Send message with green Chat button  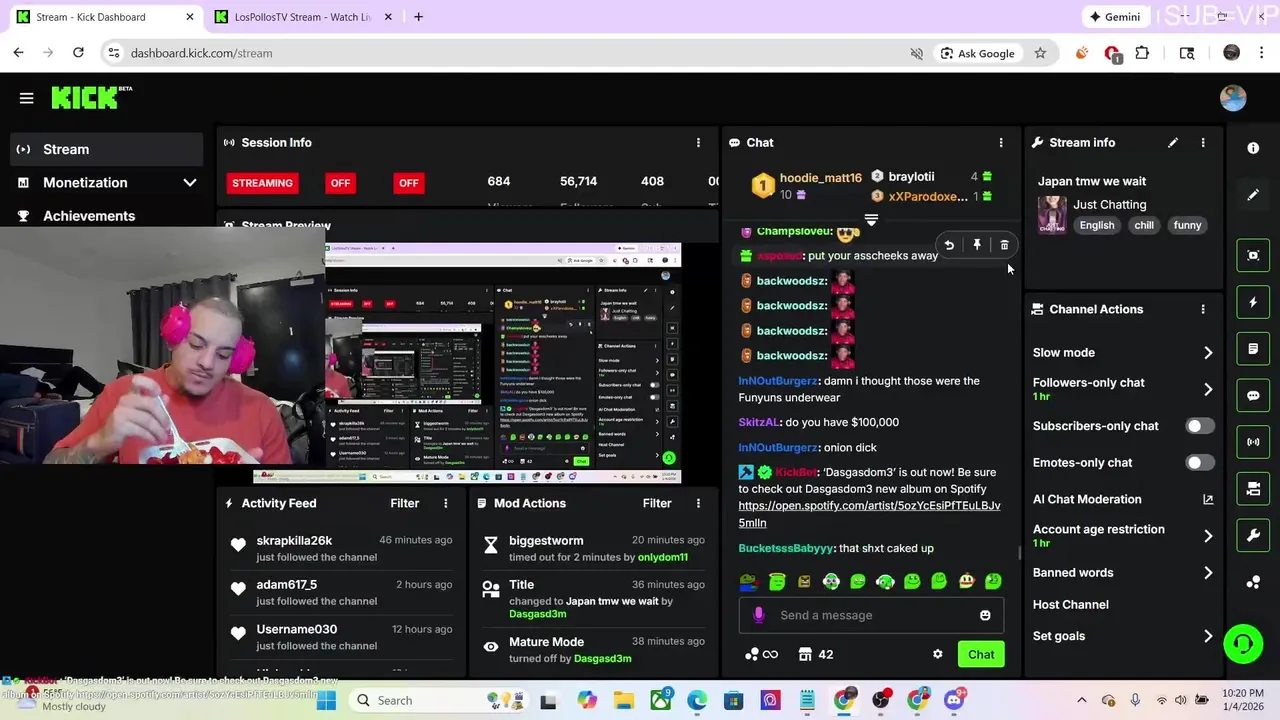click(x=981, y=654)
